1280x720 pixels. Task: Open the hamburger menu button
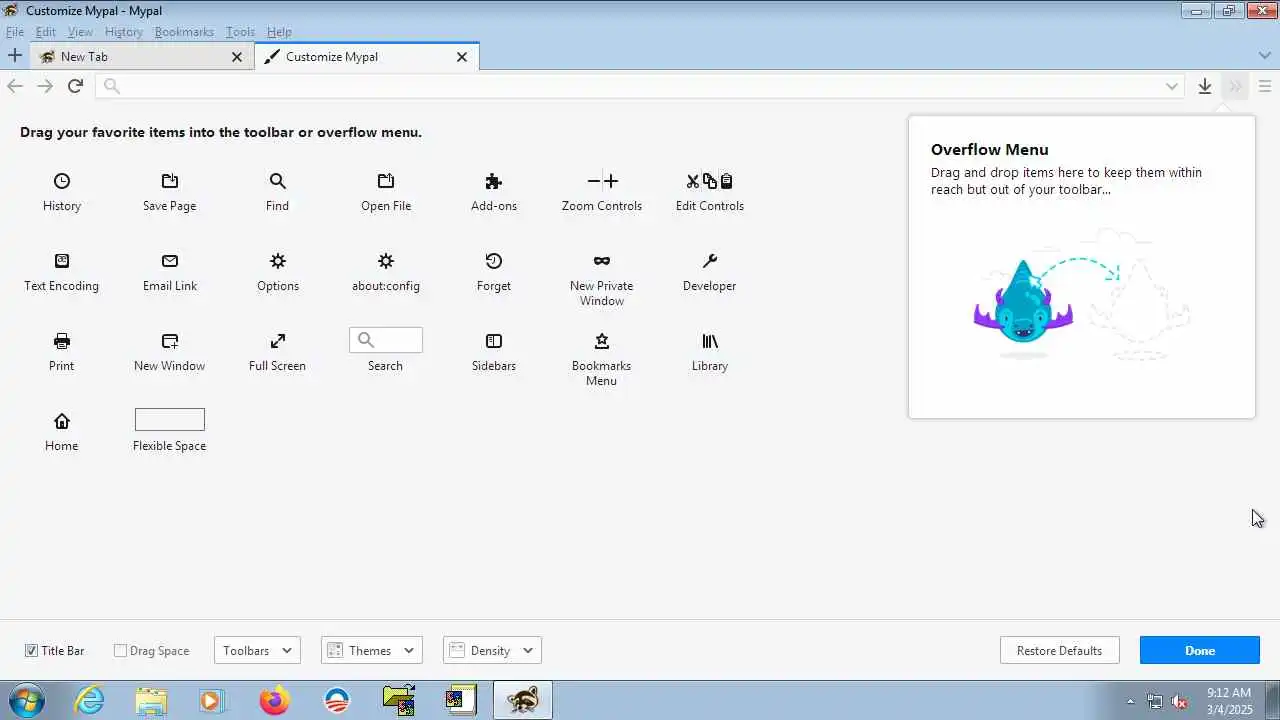click(1265, 87)
